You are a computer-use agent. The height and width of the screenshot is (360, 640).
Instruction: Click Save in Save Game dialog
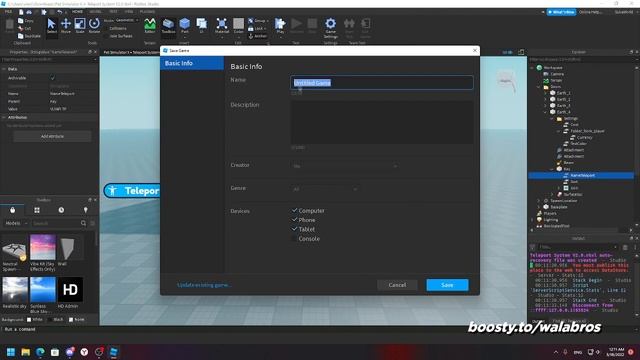447,285
